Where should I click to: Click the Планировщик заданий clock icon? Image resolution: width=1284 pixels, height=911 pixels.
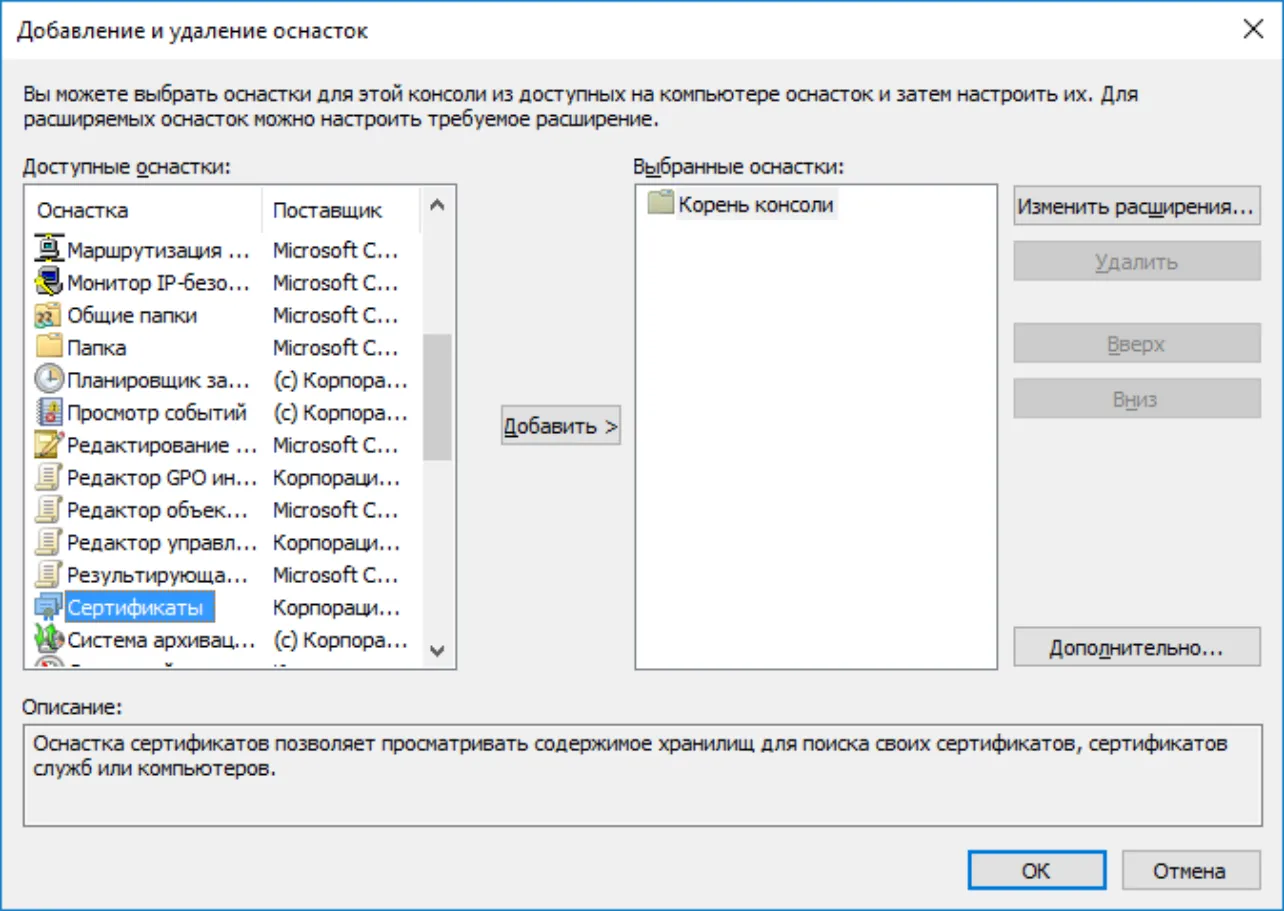pos(48,380)
